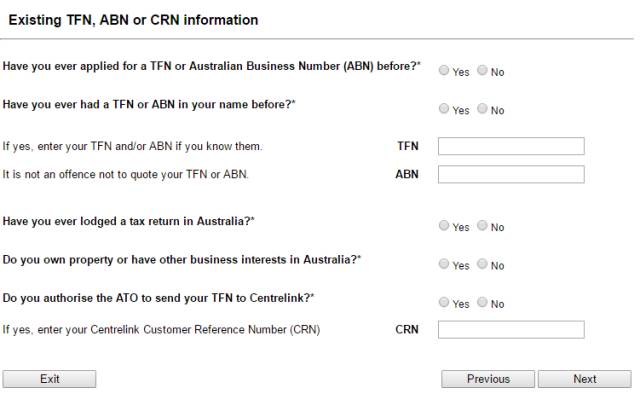This screenshot has height=417, width=640.
Task: Click the bold ABN field label
Action: [x=407, y=174]
